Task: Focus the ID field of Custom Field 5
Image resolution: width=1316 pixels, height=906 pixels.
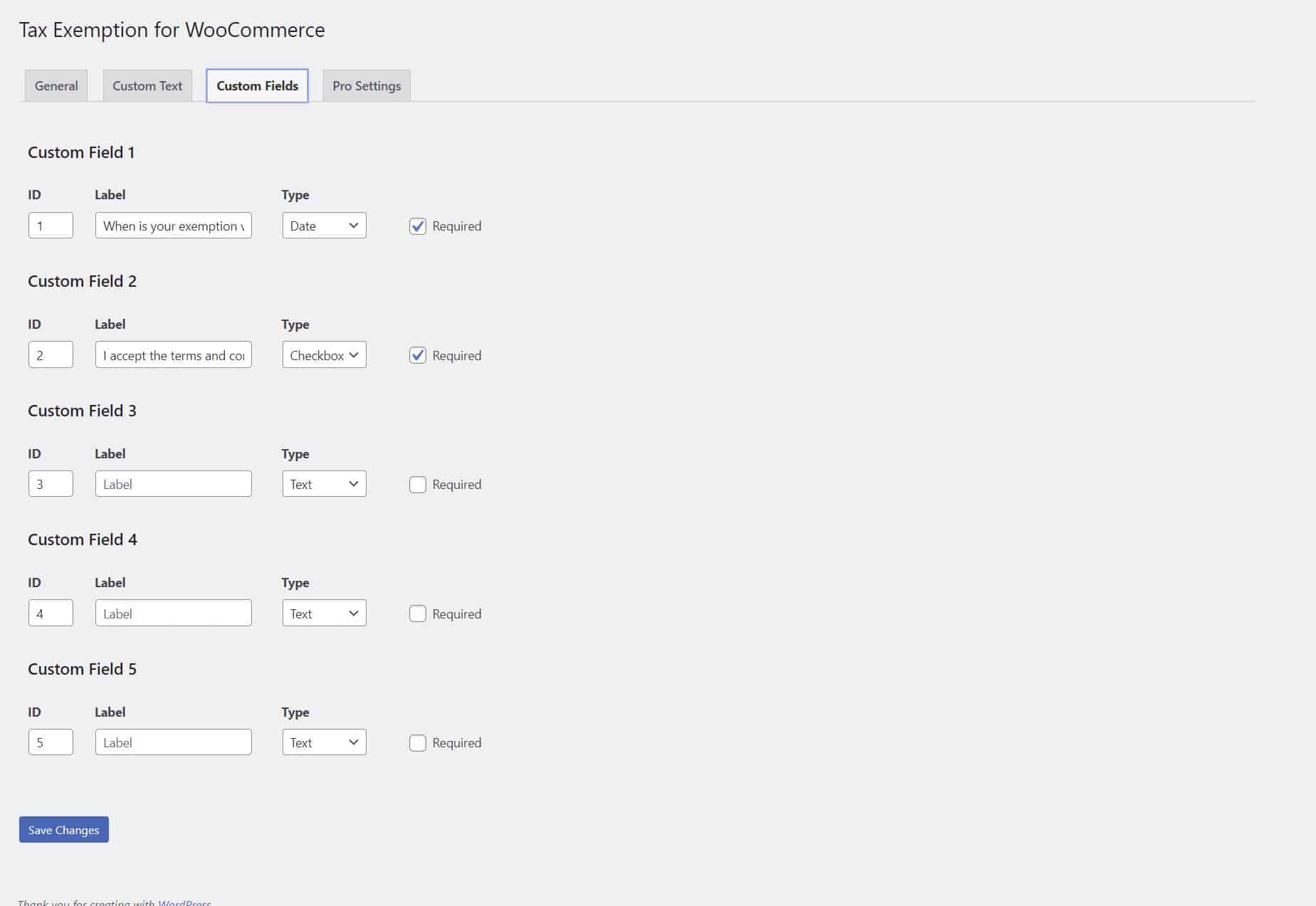Action: click(51, 742)
